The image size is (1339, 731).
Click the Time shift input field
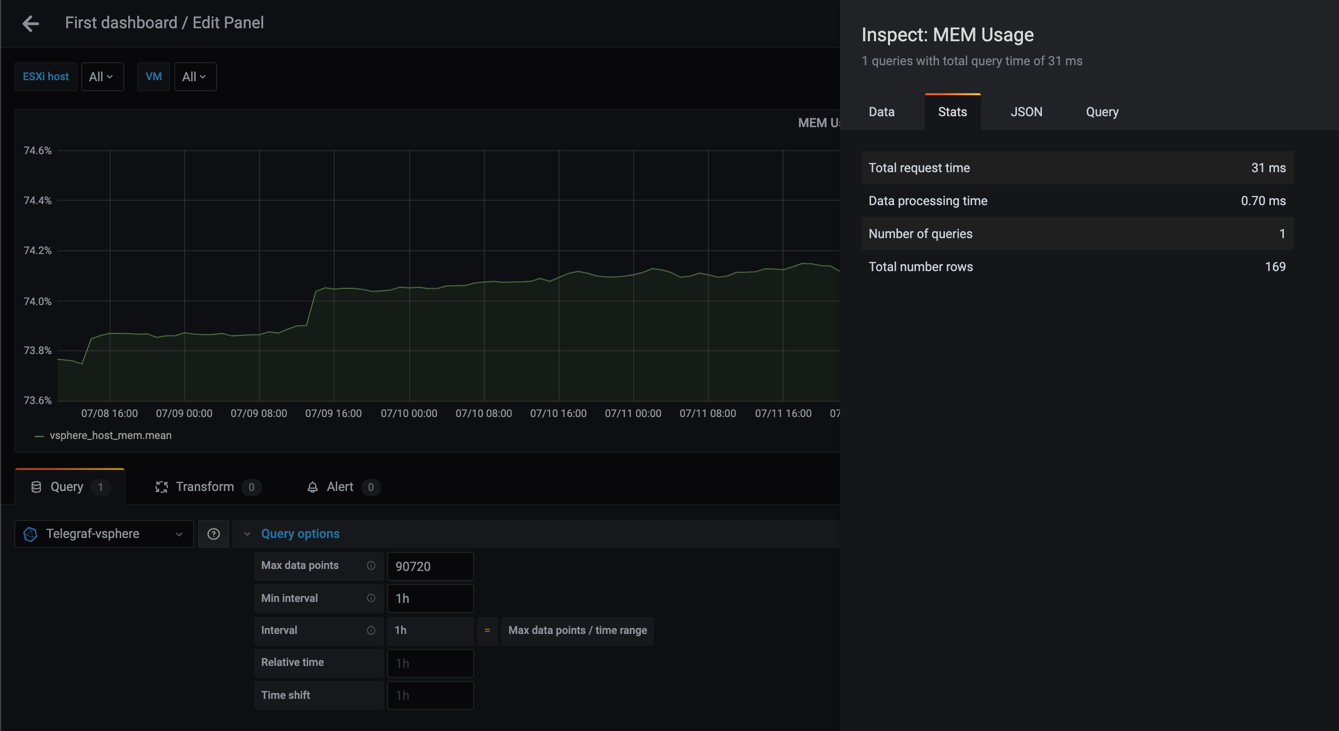click(x=430, y=695)
